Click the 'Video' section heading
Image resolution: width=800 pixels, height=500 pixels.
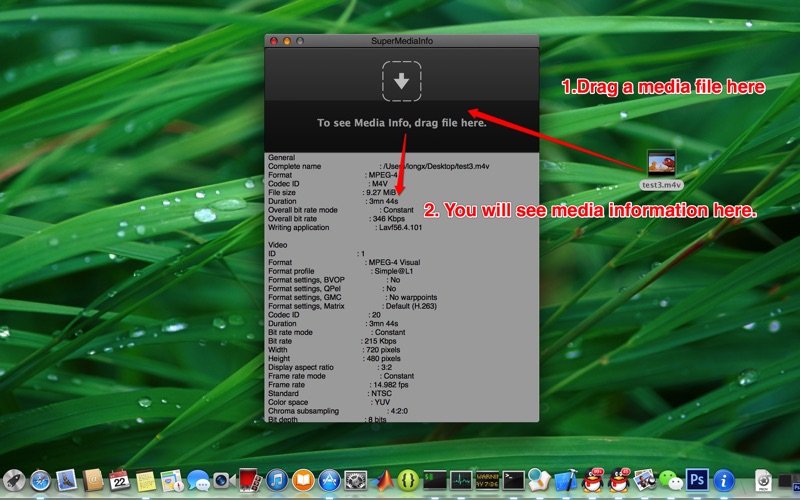(278, 245)
